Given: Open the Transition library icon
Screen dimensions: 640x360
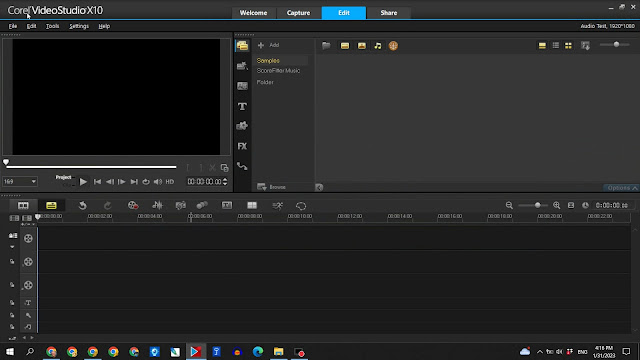Looking at the screenshot, I should pyautogui.click(x=242, y=86).
